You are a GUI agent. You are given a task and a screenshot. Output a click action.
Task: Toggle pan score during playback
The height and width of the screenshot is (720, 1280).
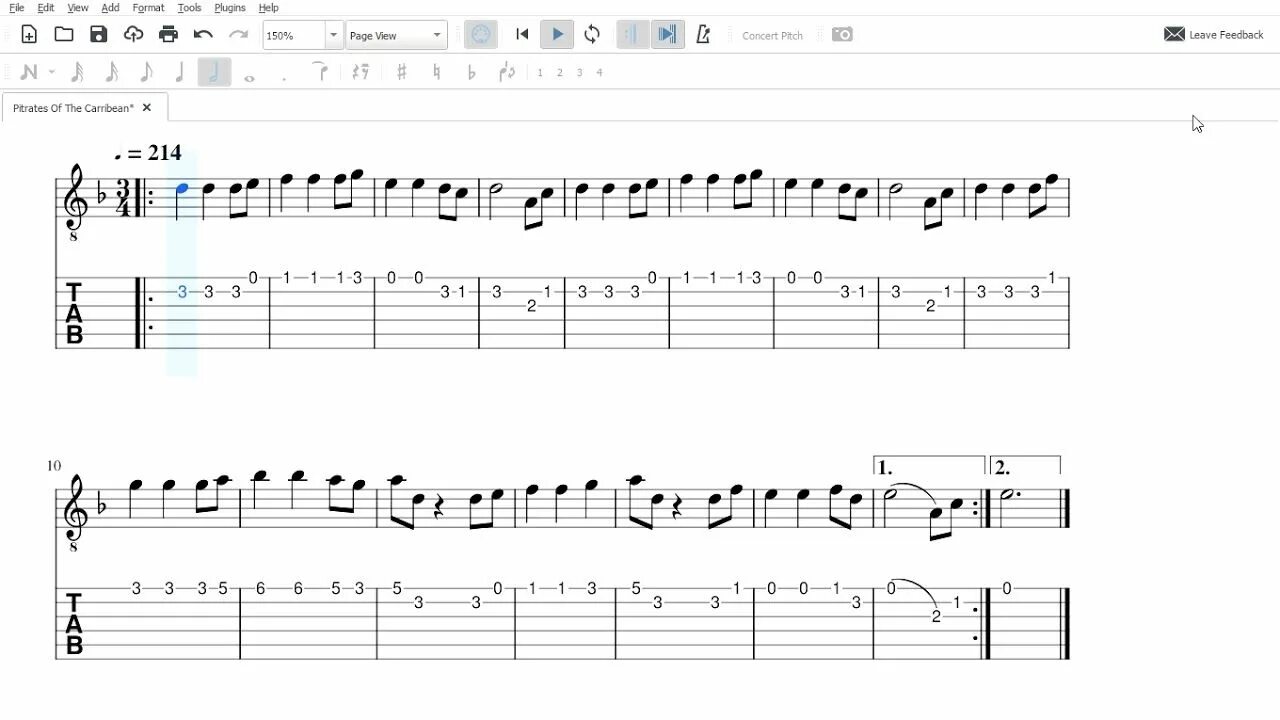pos(667,35)
